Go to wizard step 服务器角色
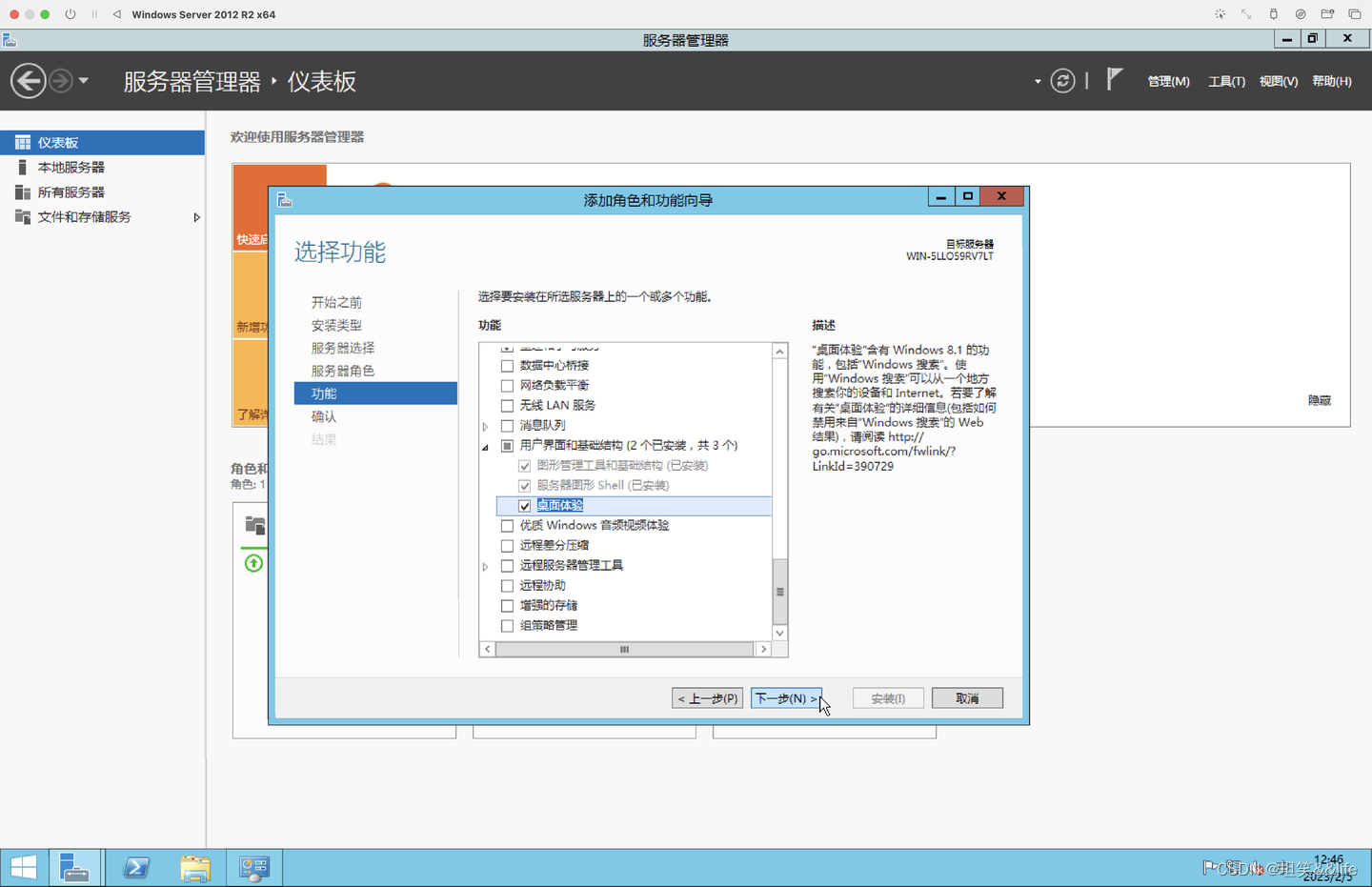Screen dimensions: 1372x887 tap(343, 371)
